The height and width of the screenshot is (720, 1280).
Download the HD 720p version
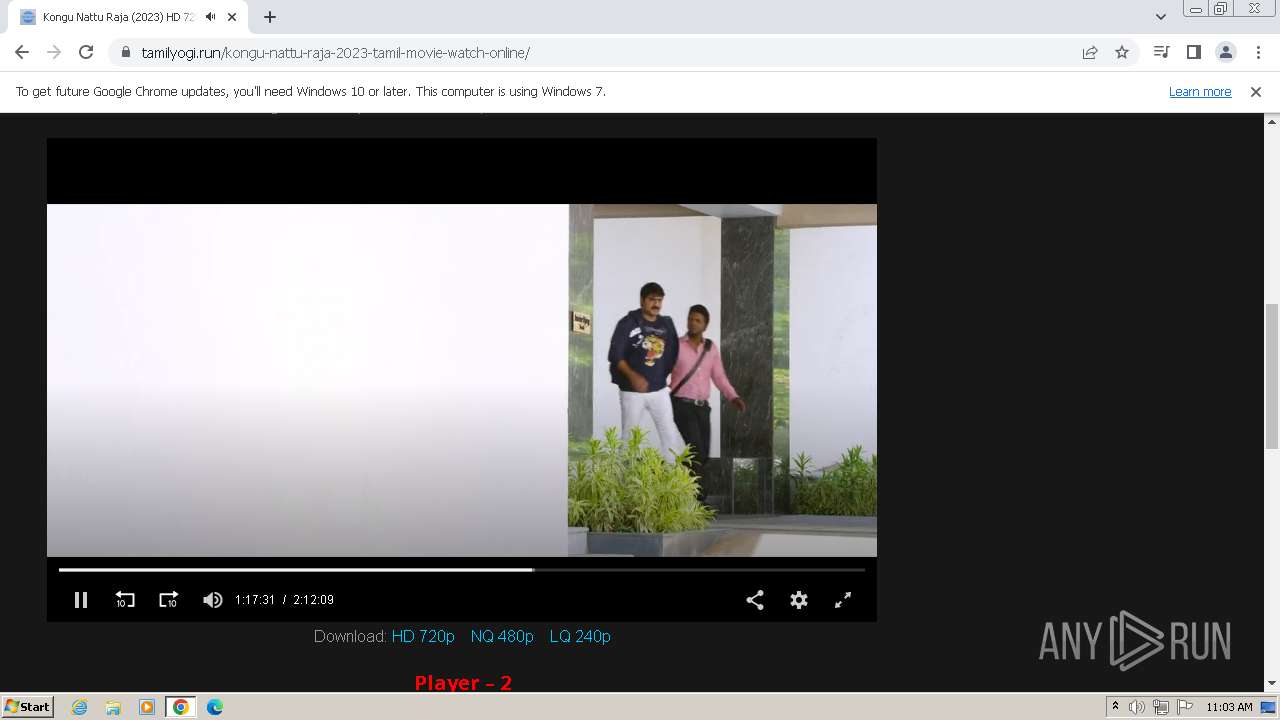tap(423, 636)
